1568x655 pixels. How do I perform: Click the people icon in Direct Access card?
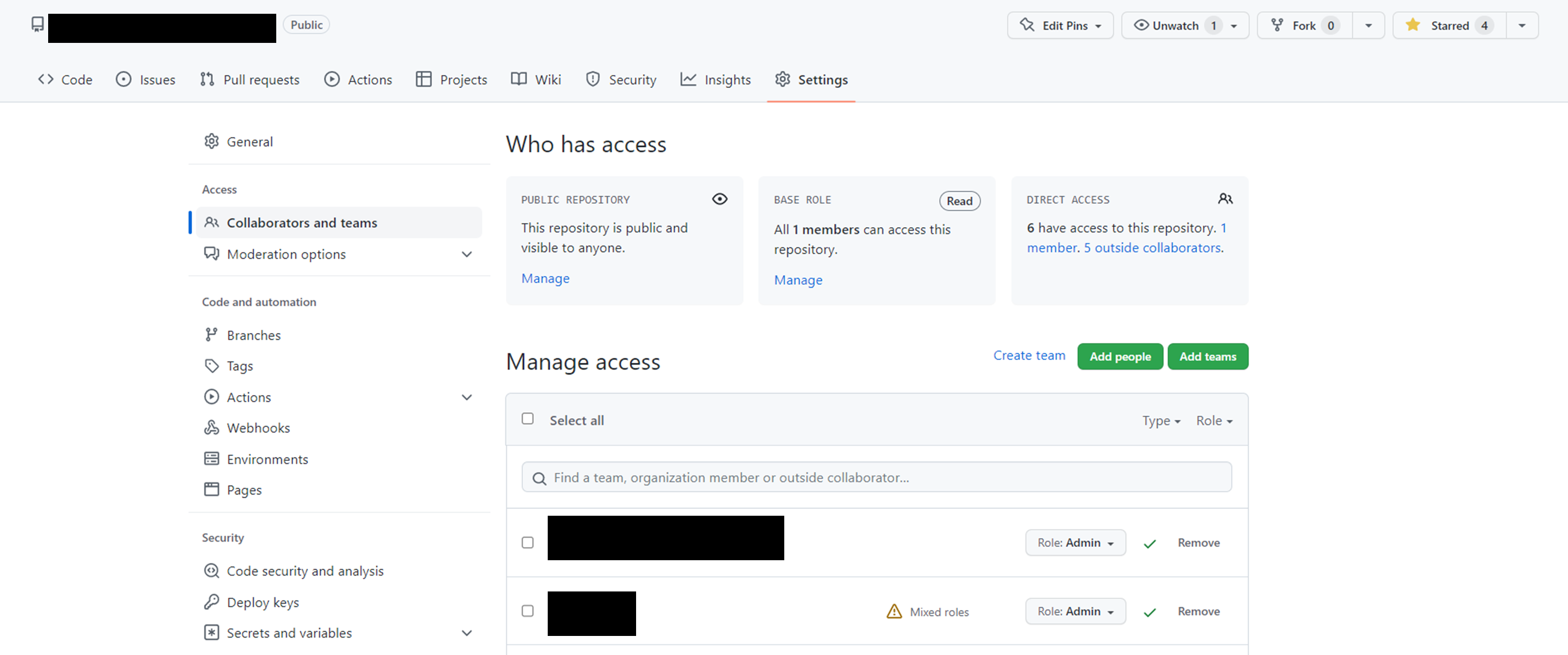(1225, 199)
